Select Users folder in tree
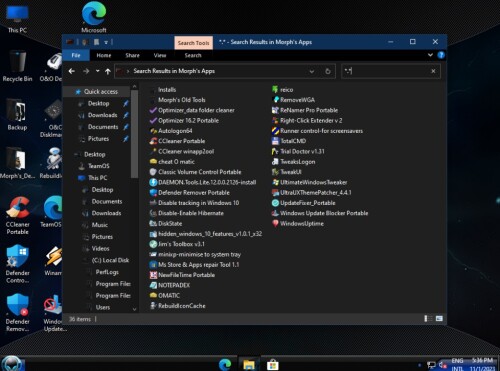This screenshot has height=371, width=500. point(98,307)
